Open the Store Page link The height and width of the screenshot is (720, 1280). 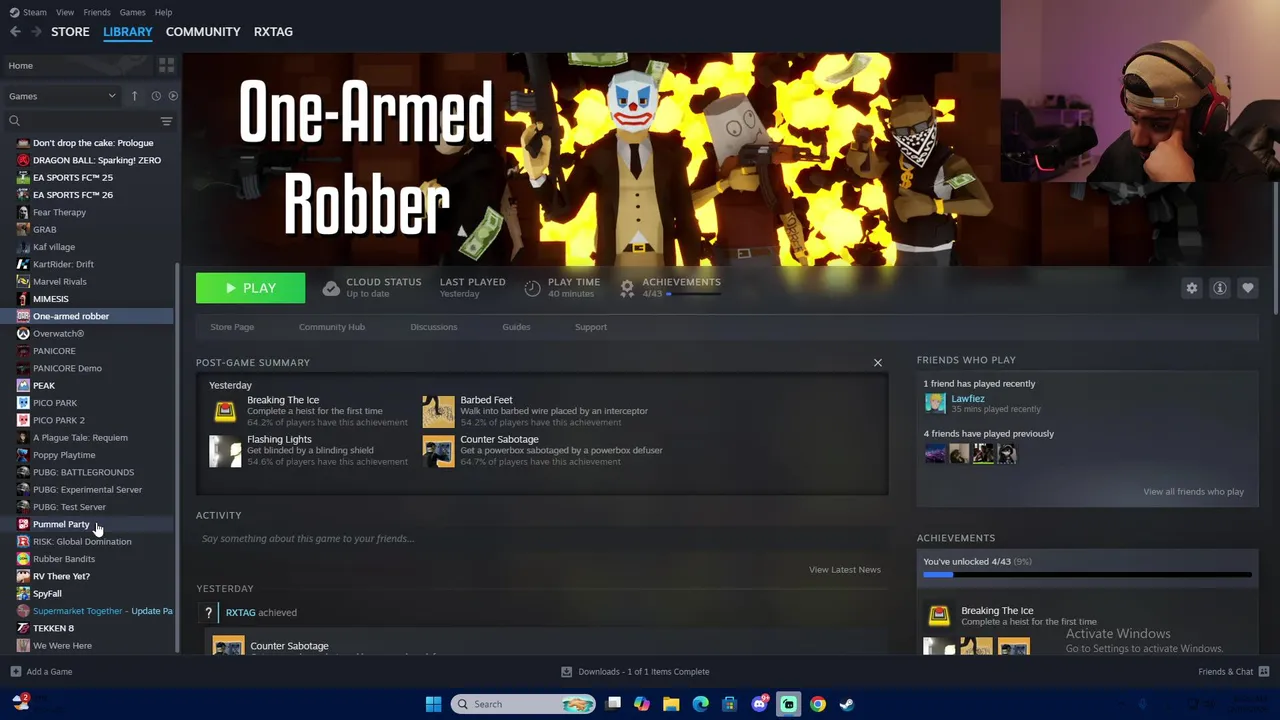click(x=232, y=327)
